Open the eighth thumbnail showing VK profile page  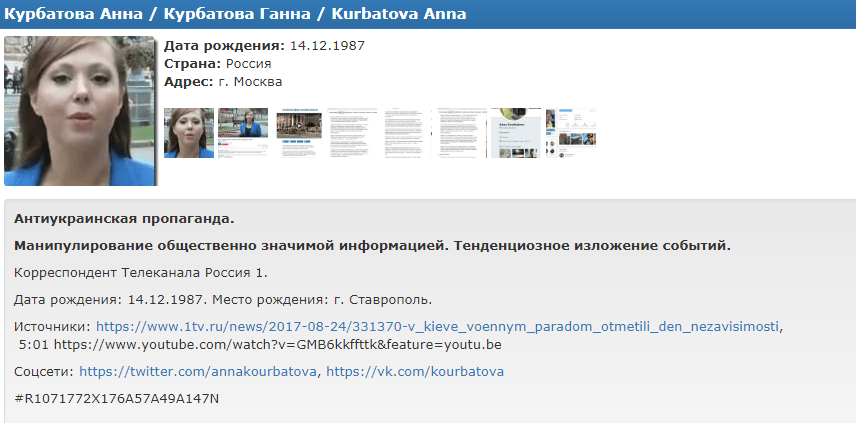click(570, 131)
